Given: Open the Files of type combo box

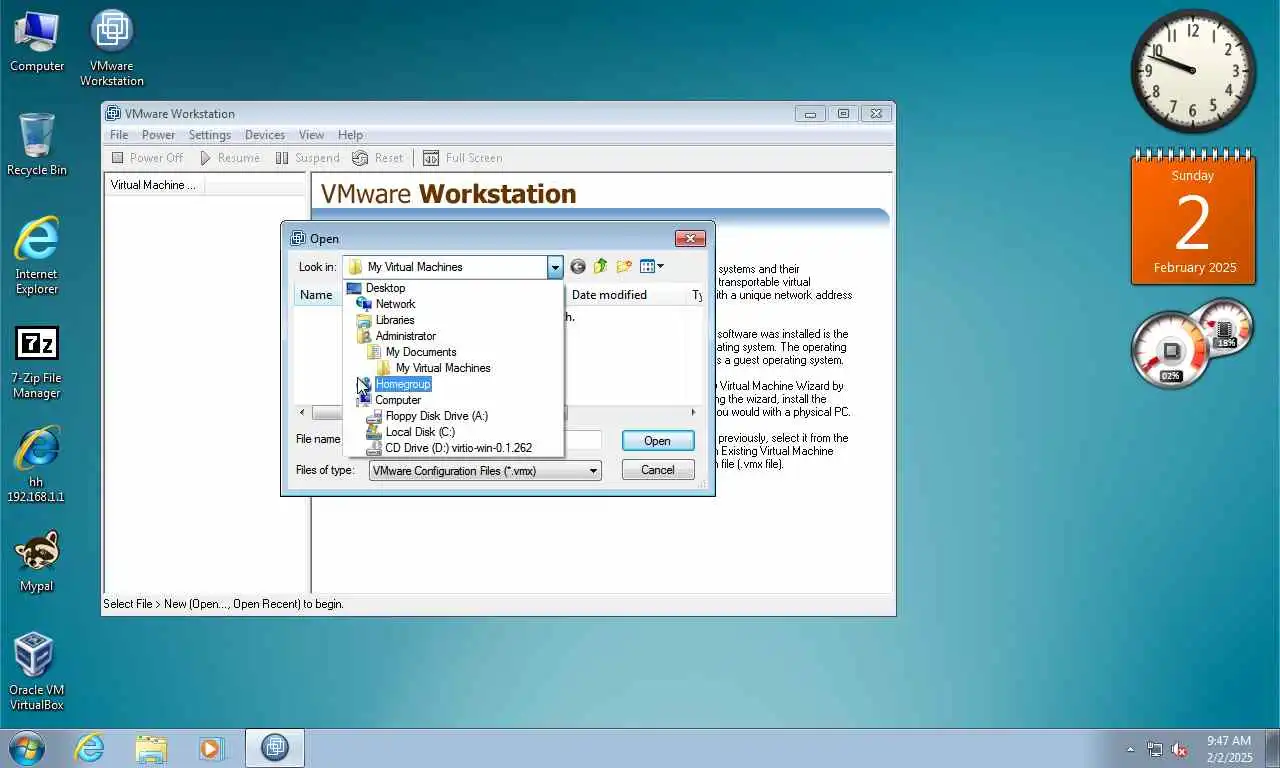Looking at the screenshot, I should pyautogui.click(x=485, y=470).
